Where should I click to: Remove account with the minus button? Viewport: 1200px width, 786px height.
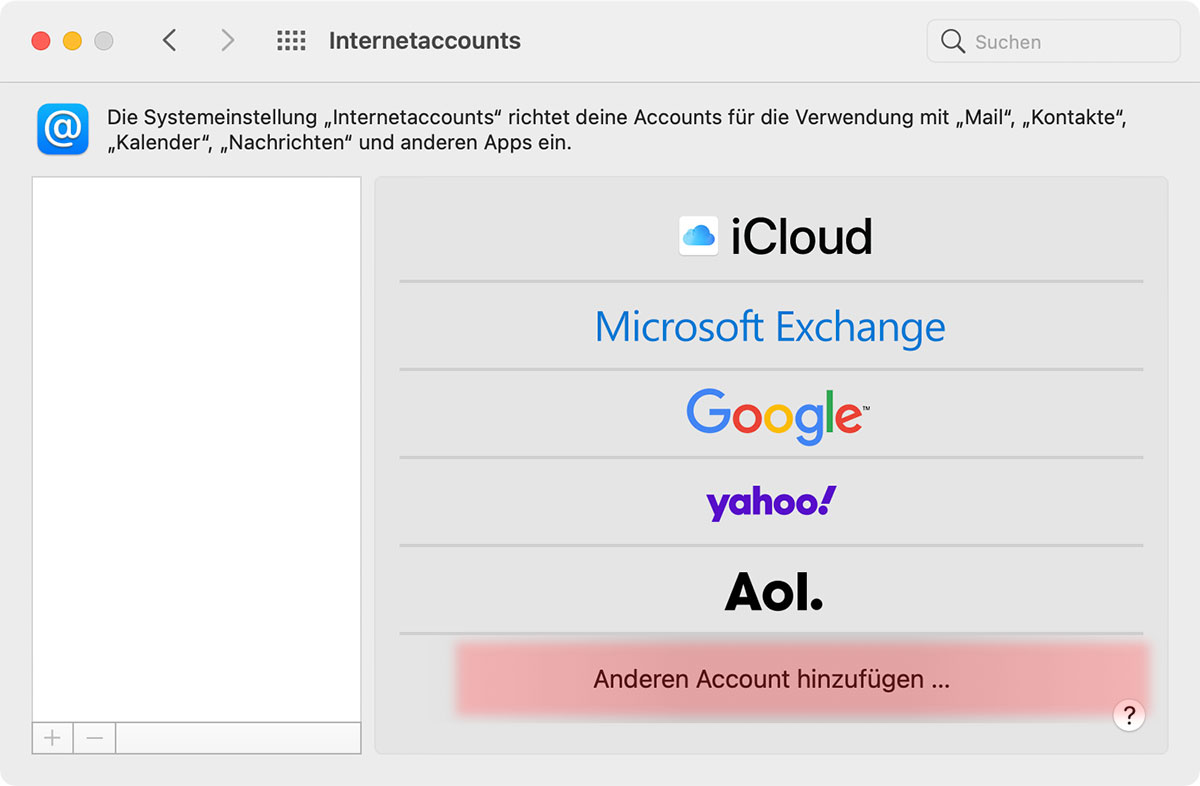pyautogui.click(x=95, y=738)
